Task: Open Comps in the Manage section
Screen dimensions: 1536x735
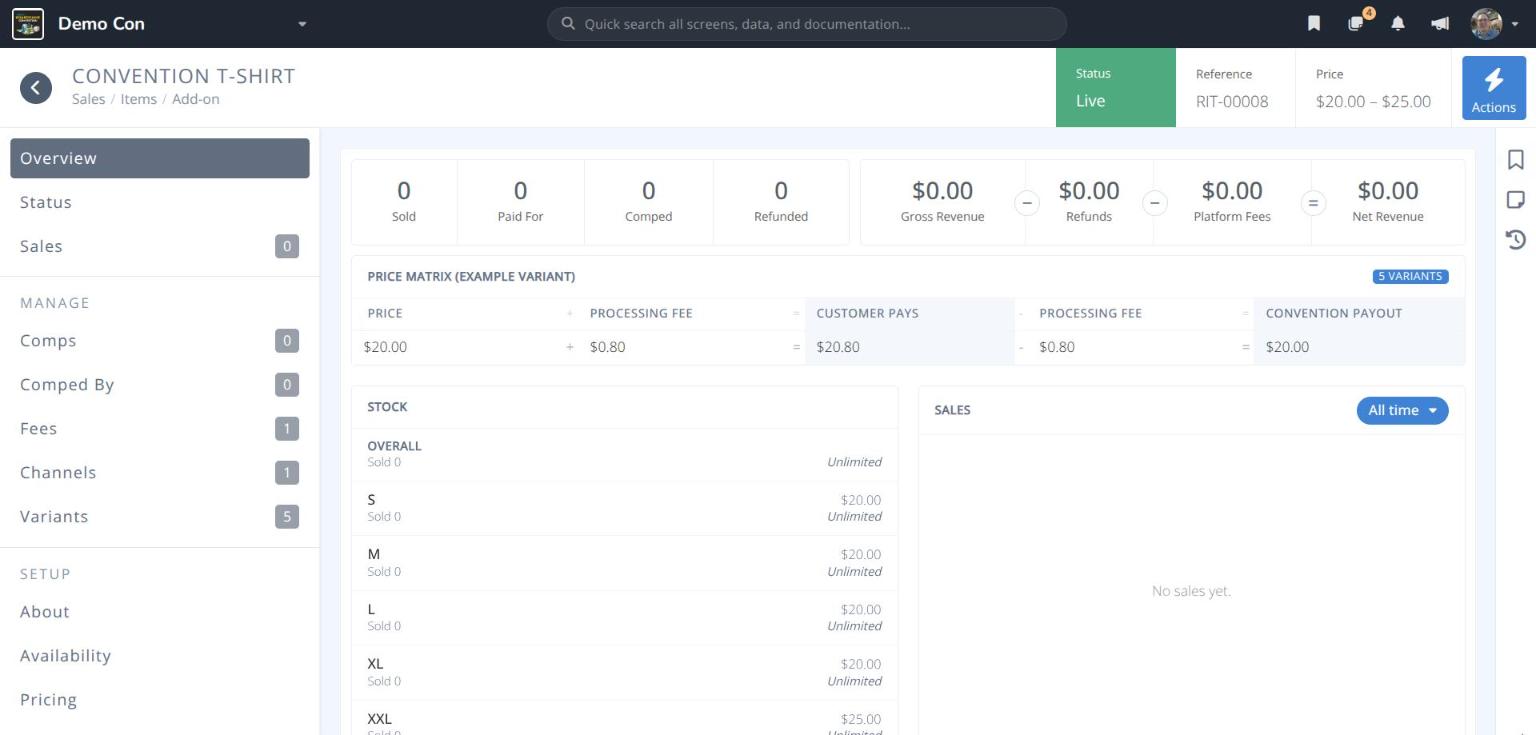Action: pos(160,341)
